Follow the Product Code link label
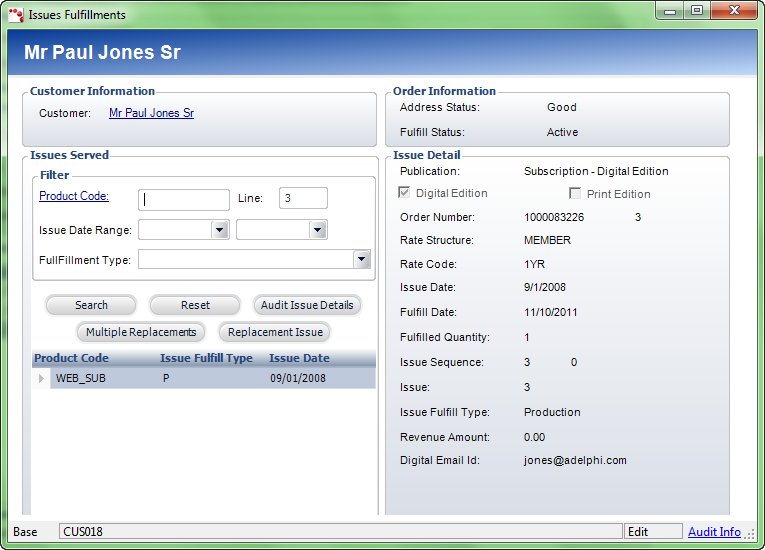Image resolution: width=765 pixels, height=550 pixels. point(74,196)
